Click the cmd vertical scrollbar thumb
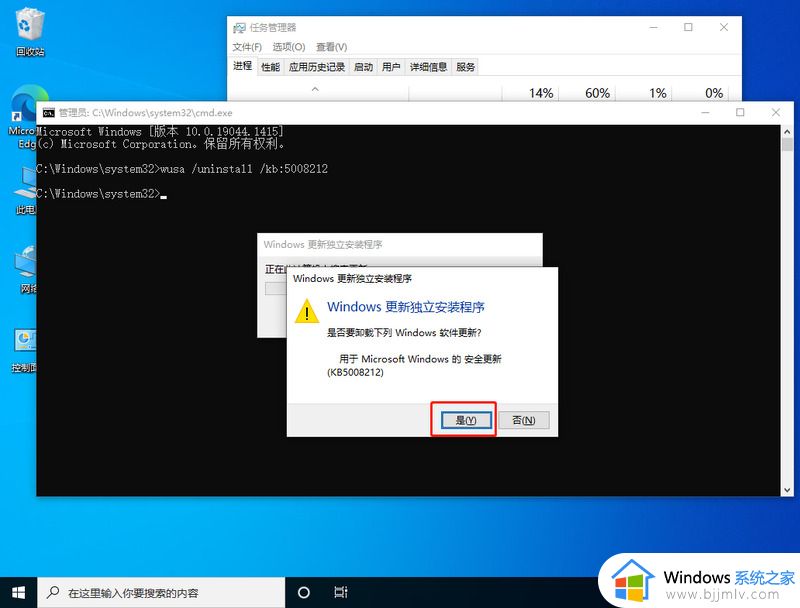Image resolution: width=800 pixels, height=608 pixels. point(787,144)
